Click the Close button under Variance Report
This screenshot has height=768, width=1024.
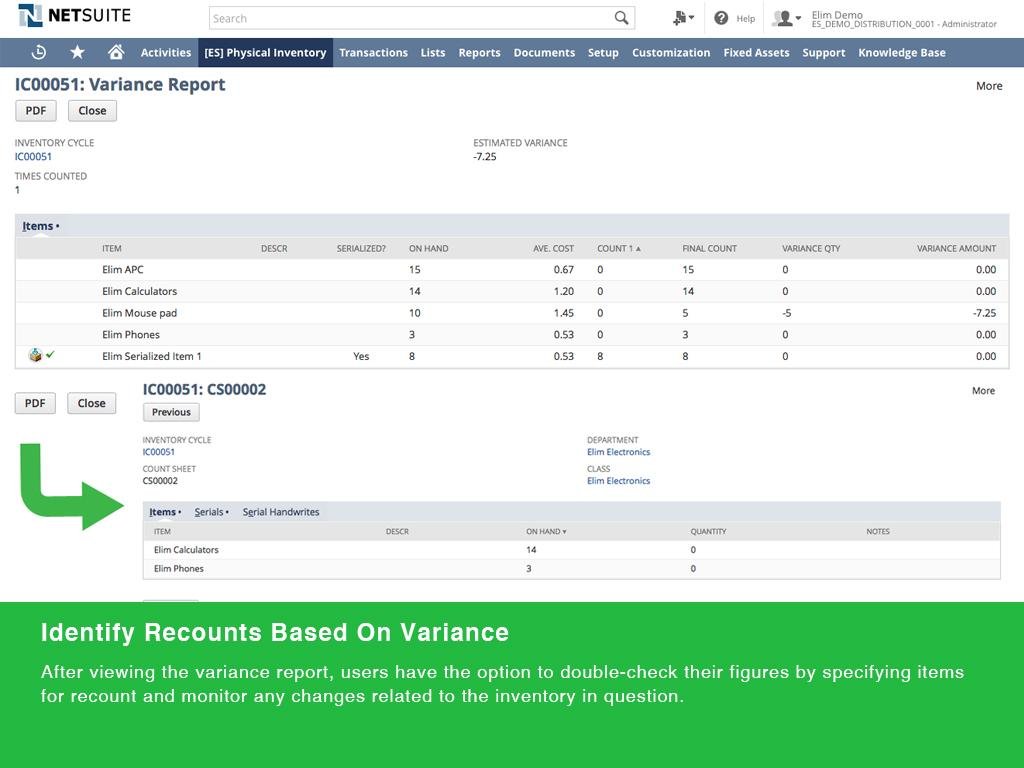[x=92, y=110]
